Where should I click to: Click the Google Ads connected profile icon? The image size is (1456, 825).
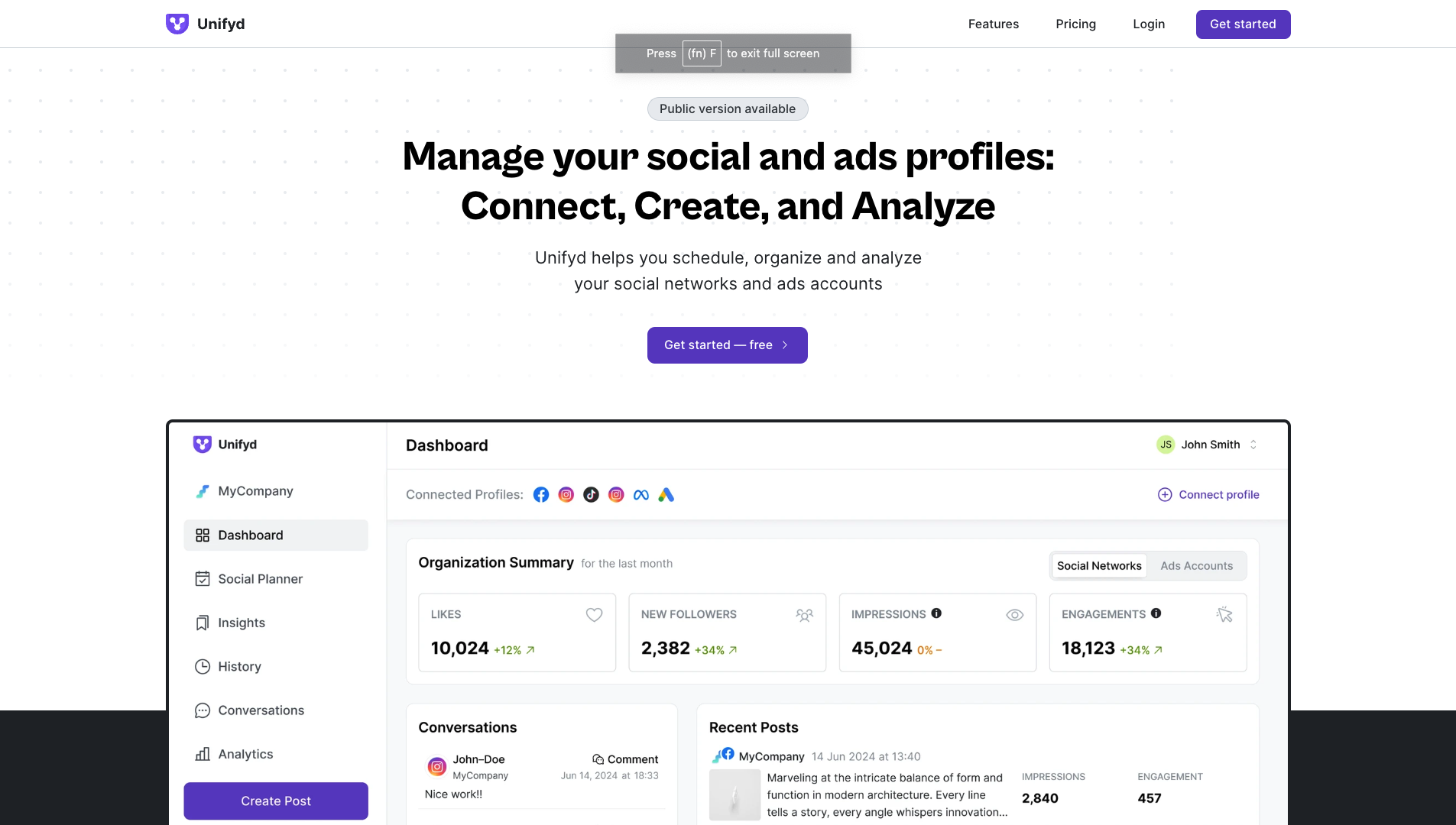click(666, 495)
